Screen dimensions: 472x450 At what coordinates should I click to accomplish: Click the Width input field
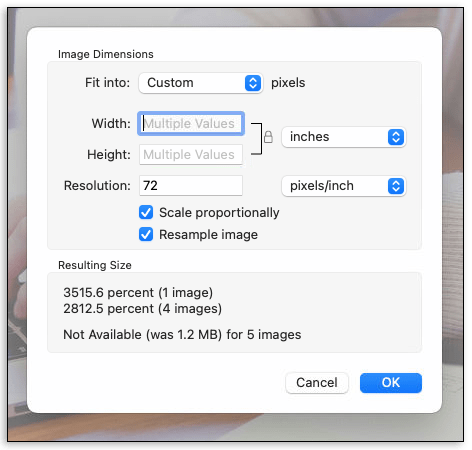(x=191, y=124)
